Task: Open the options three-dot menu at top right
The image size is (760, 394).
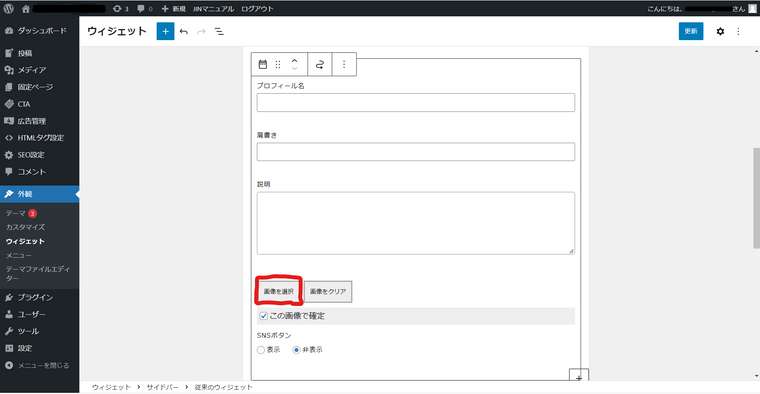Action: 738,32
